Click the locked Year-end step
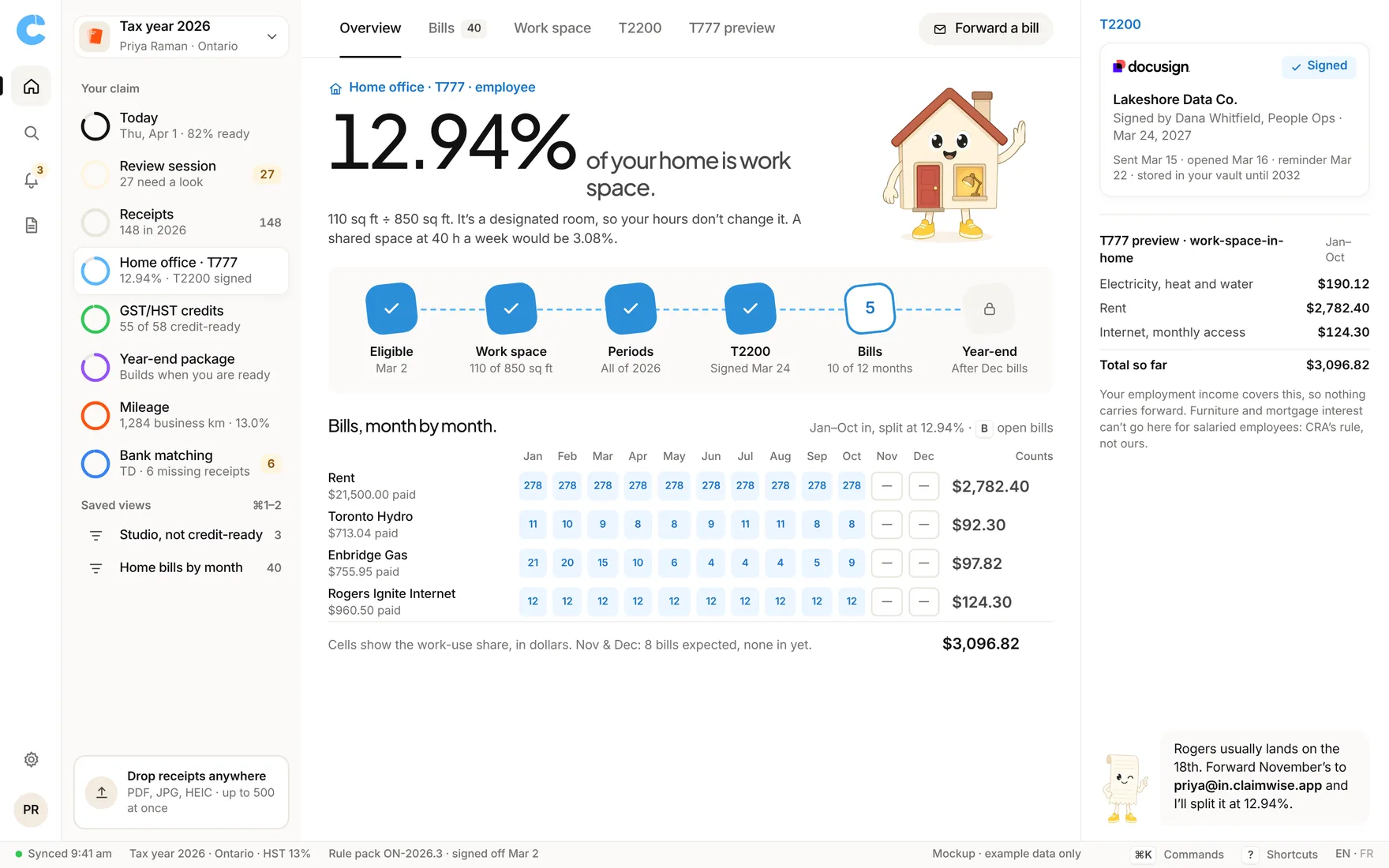 tap(989, 309)
